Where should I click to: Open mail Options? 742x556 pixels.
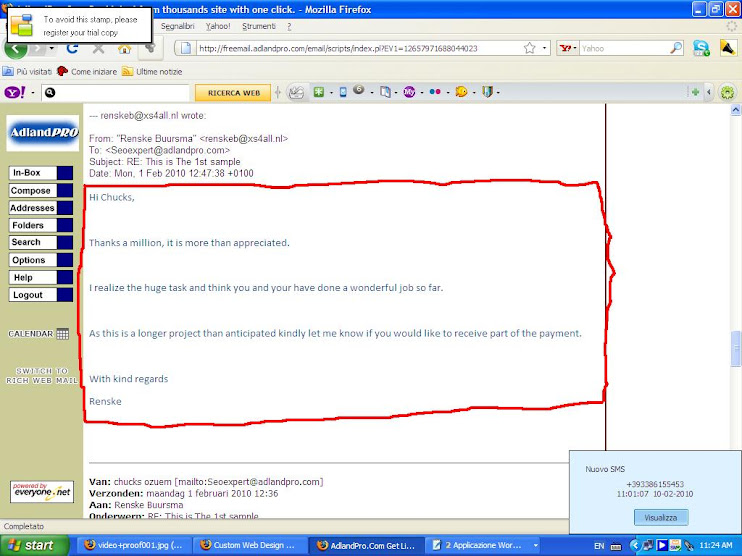(x=41, y=260)
